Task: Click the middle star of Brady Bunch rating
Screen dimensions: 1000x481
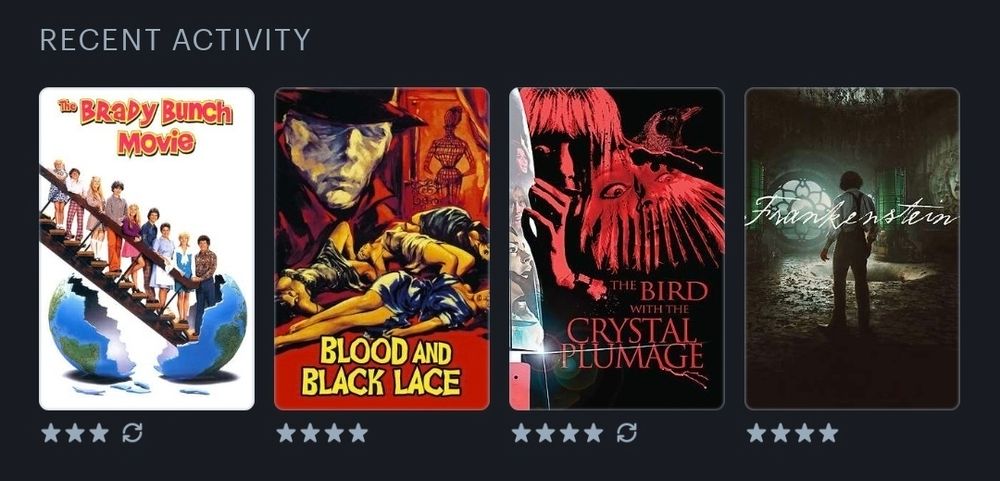Action: pyautogui.click(x=75, y=433)
